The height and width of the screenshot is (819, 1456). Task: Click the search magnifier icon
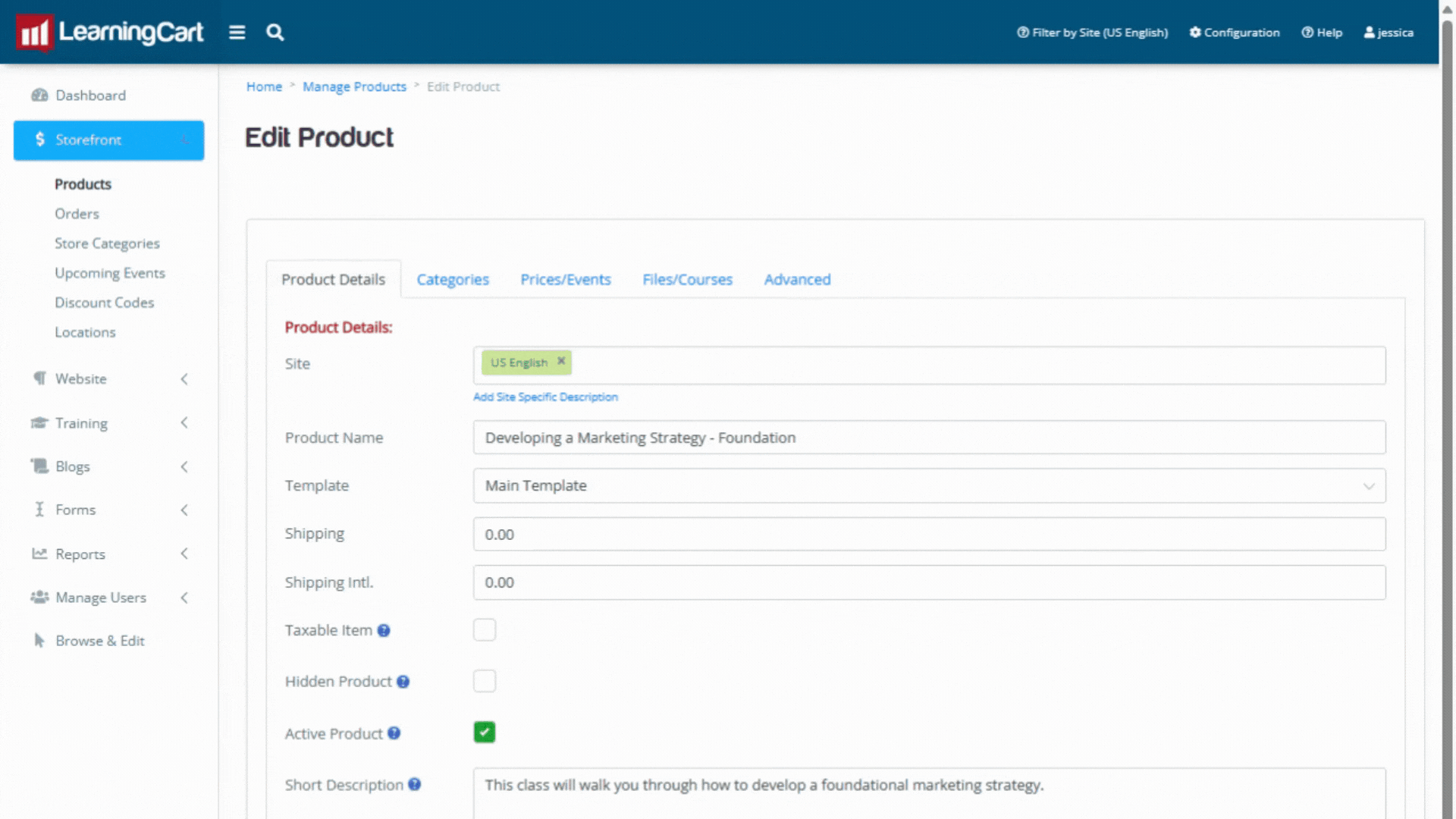click(x=275, y=33)
